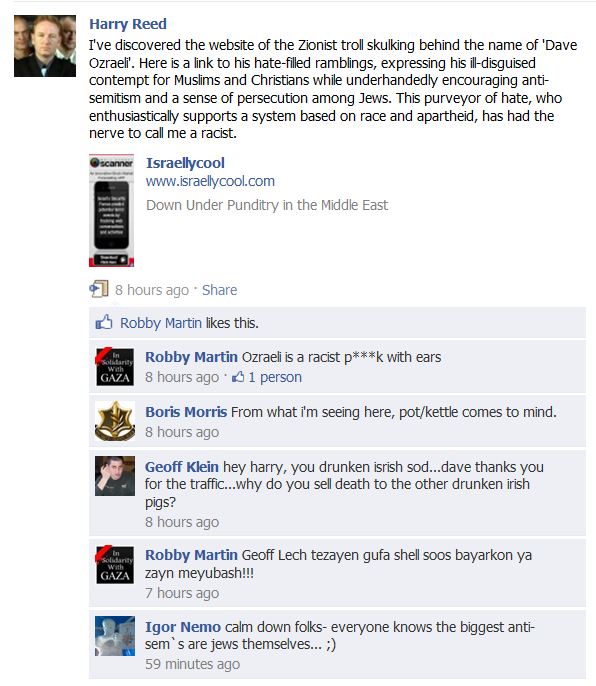Open Harry Reed's profile photo
The width and height of the screenshot is (596, 686).
[45, 46]
